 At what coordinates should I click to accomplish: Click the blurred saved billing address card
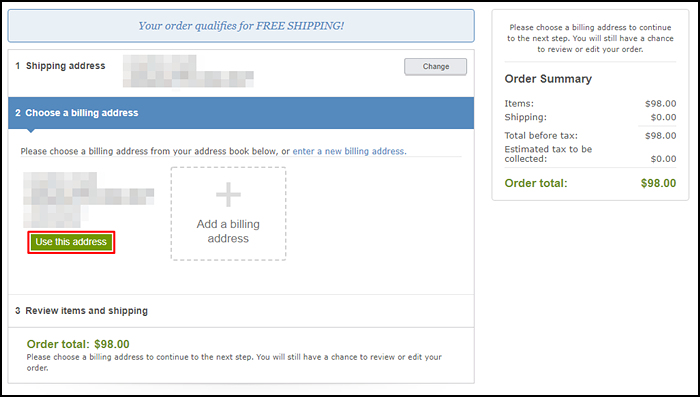(88, 200)
